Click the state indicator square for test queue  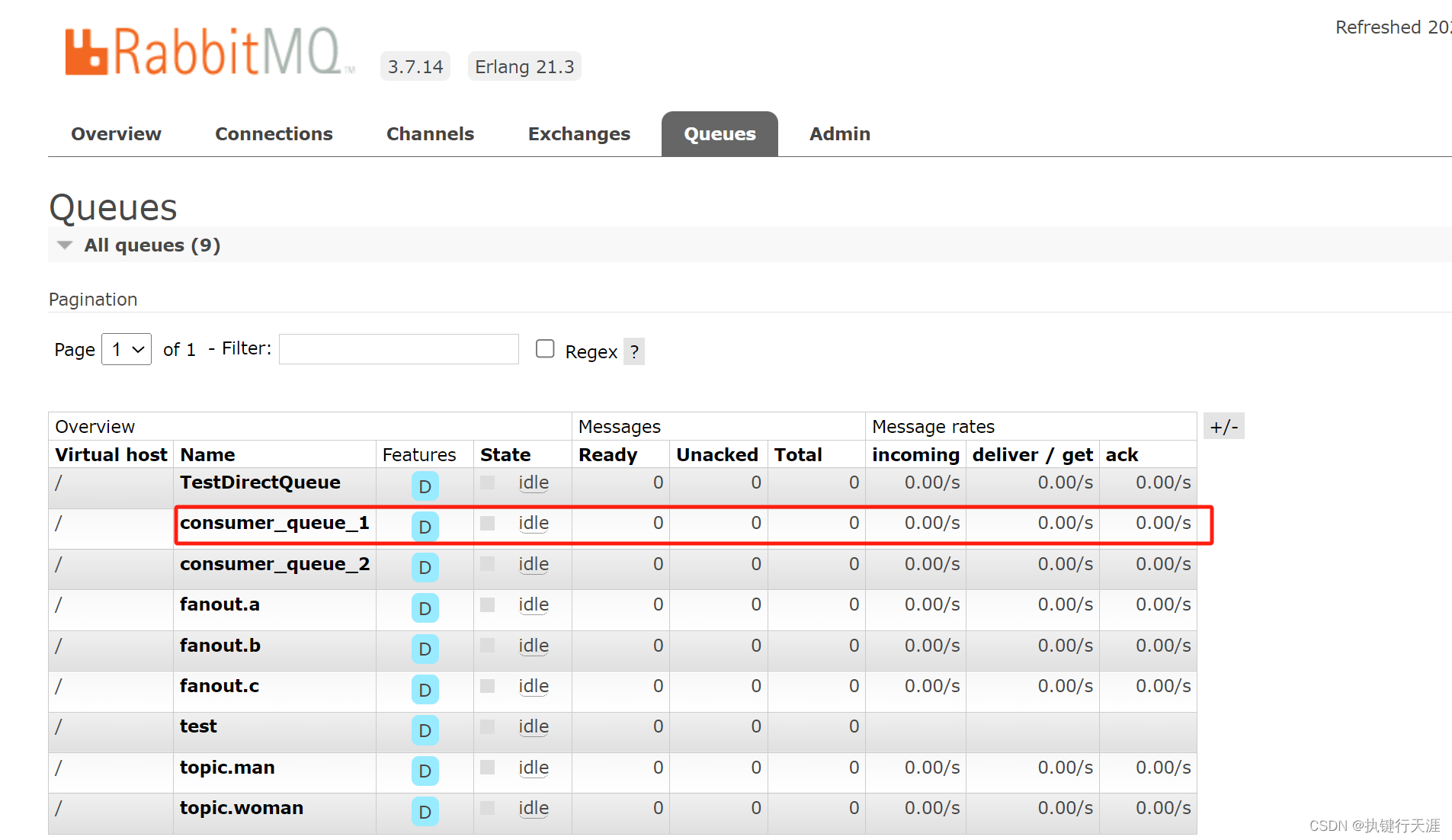pos(488,726)
